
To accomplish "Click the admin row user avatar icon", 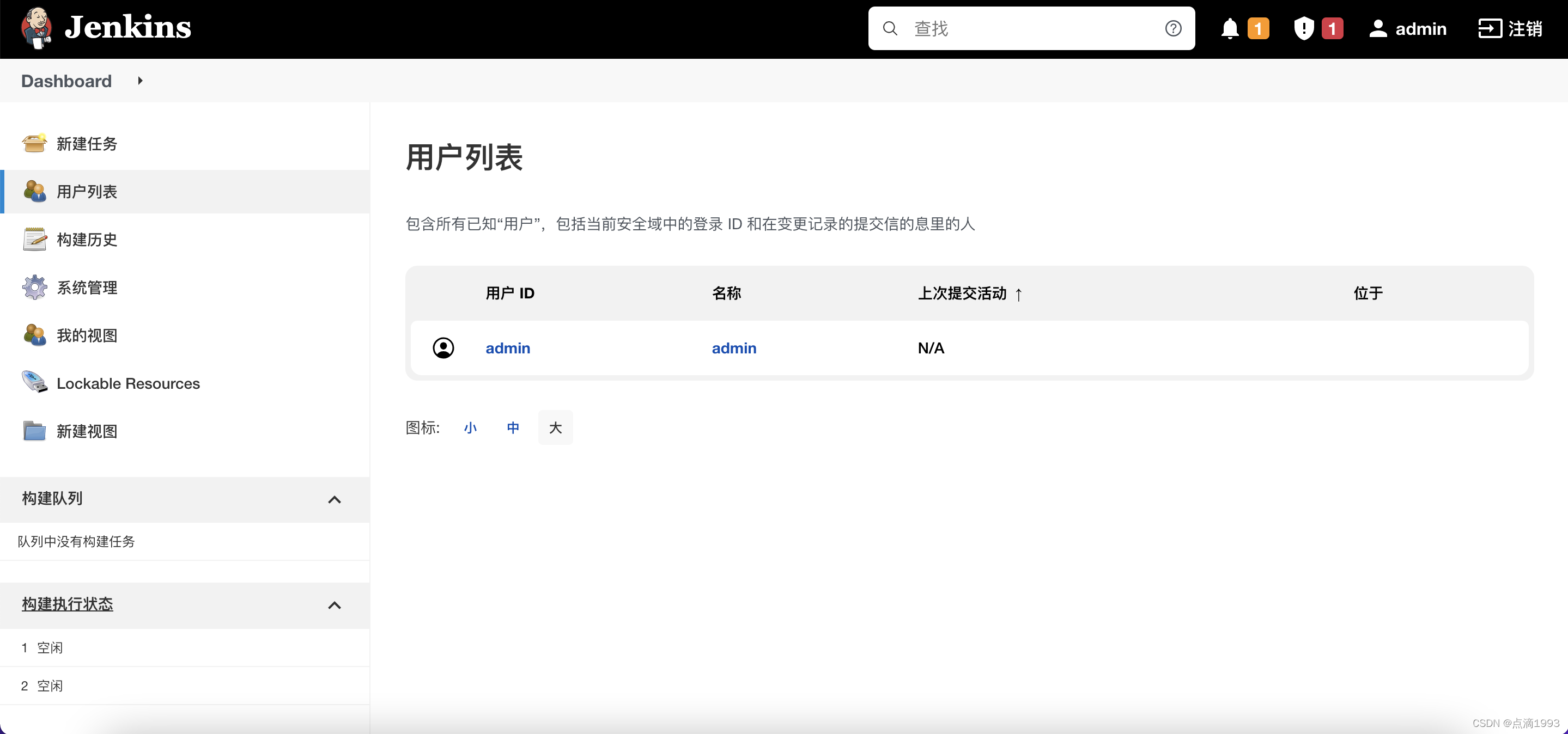I will pos(443,348).
